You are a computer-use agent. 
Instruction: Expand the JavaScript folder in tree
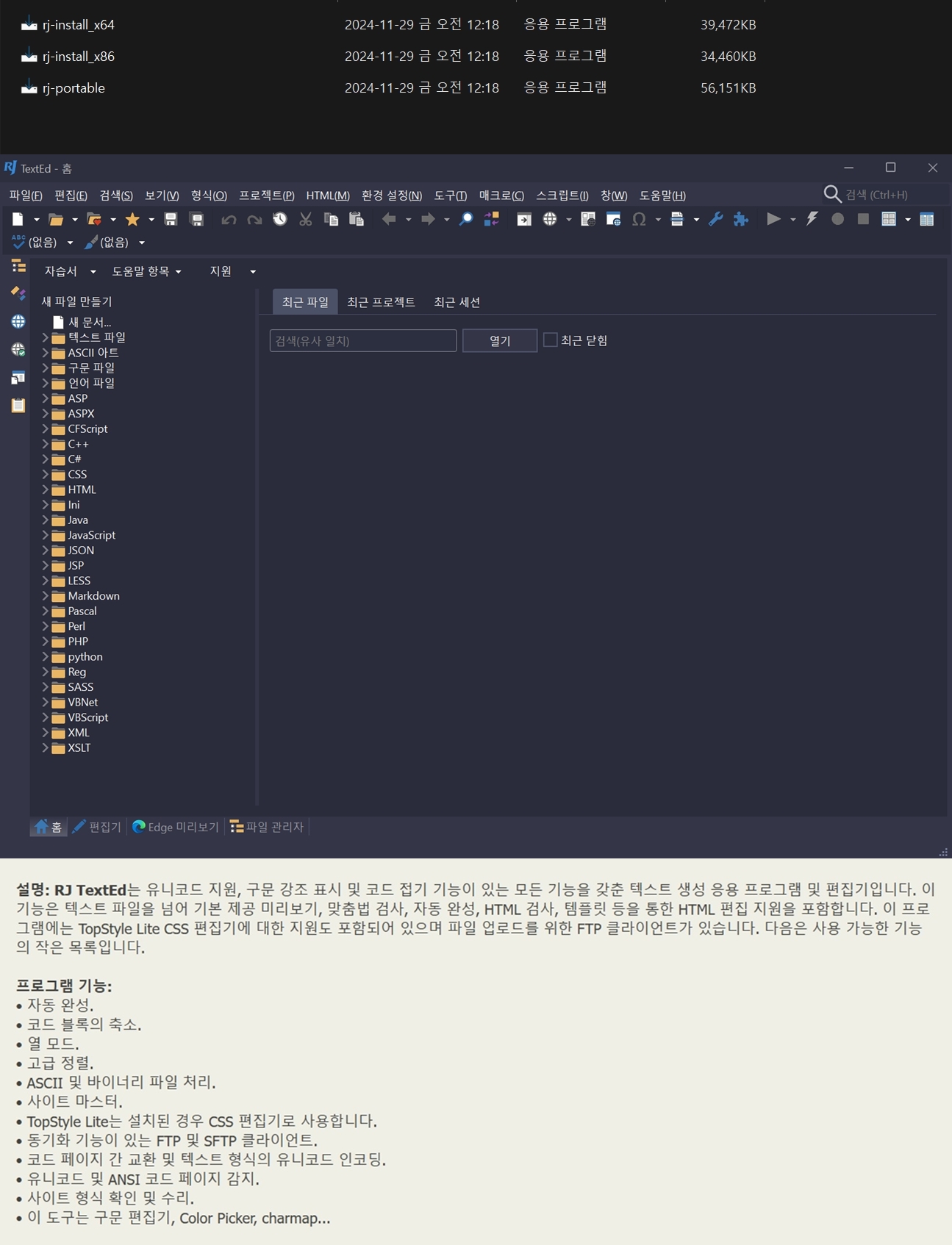point(45,535)
